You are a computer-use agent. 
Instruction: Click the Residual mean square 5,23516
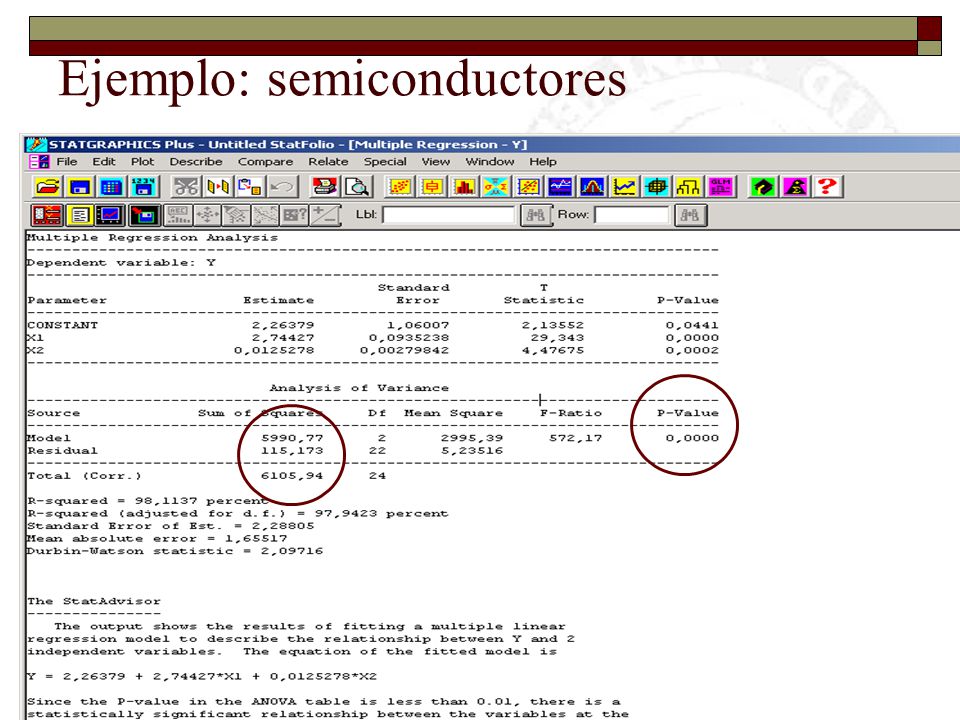[x=471, y=451]
